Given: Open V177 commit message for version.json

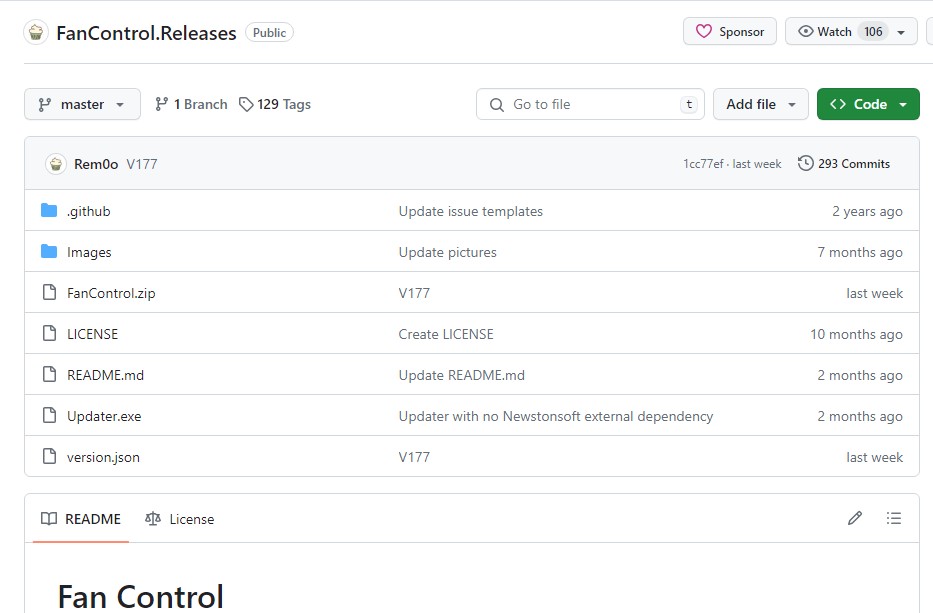Looking at the screenshot, I should pos(414,457).
